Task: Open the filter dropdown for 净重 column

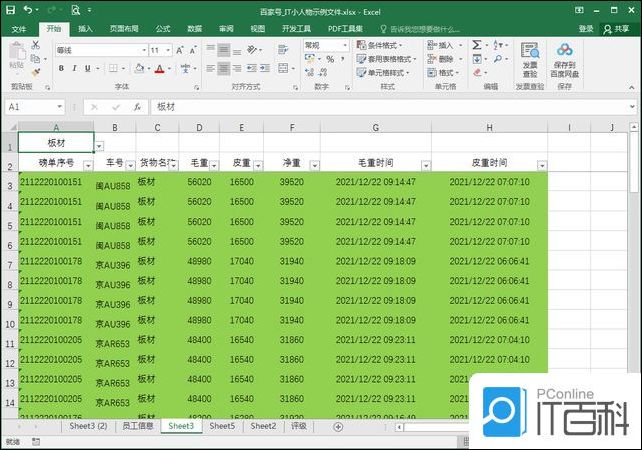Action: pos(314,165)
